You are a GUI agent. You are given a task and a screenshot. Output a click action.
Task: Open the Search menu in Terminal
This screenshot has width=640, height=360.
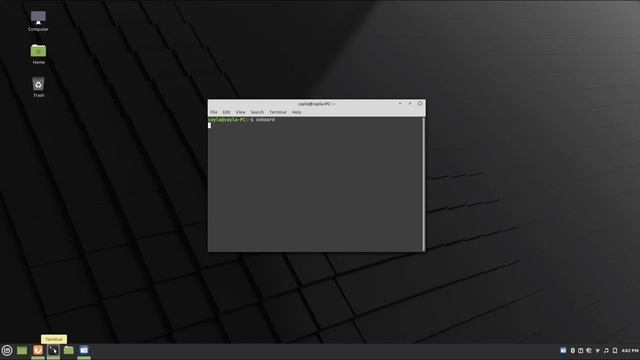pos(257,112)
